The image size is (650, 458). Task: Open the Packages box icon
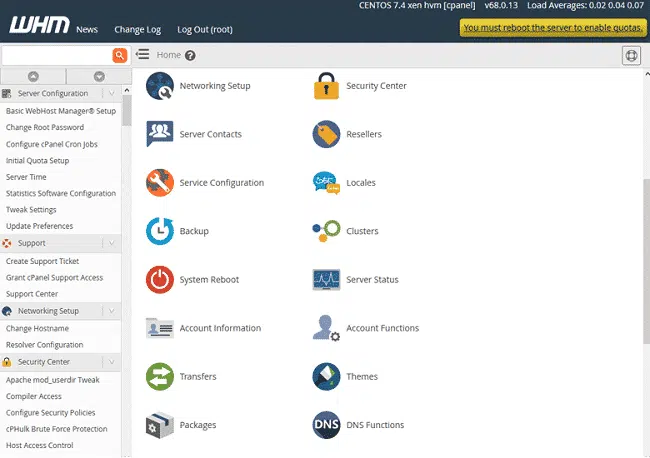[160, 425]
